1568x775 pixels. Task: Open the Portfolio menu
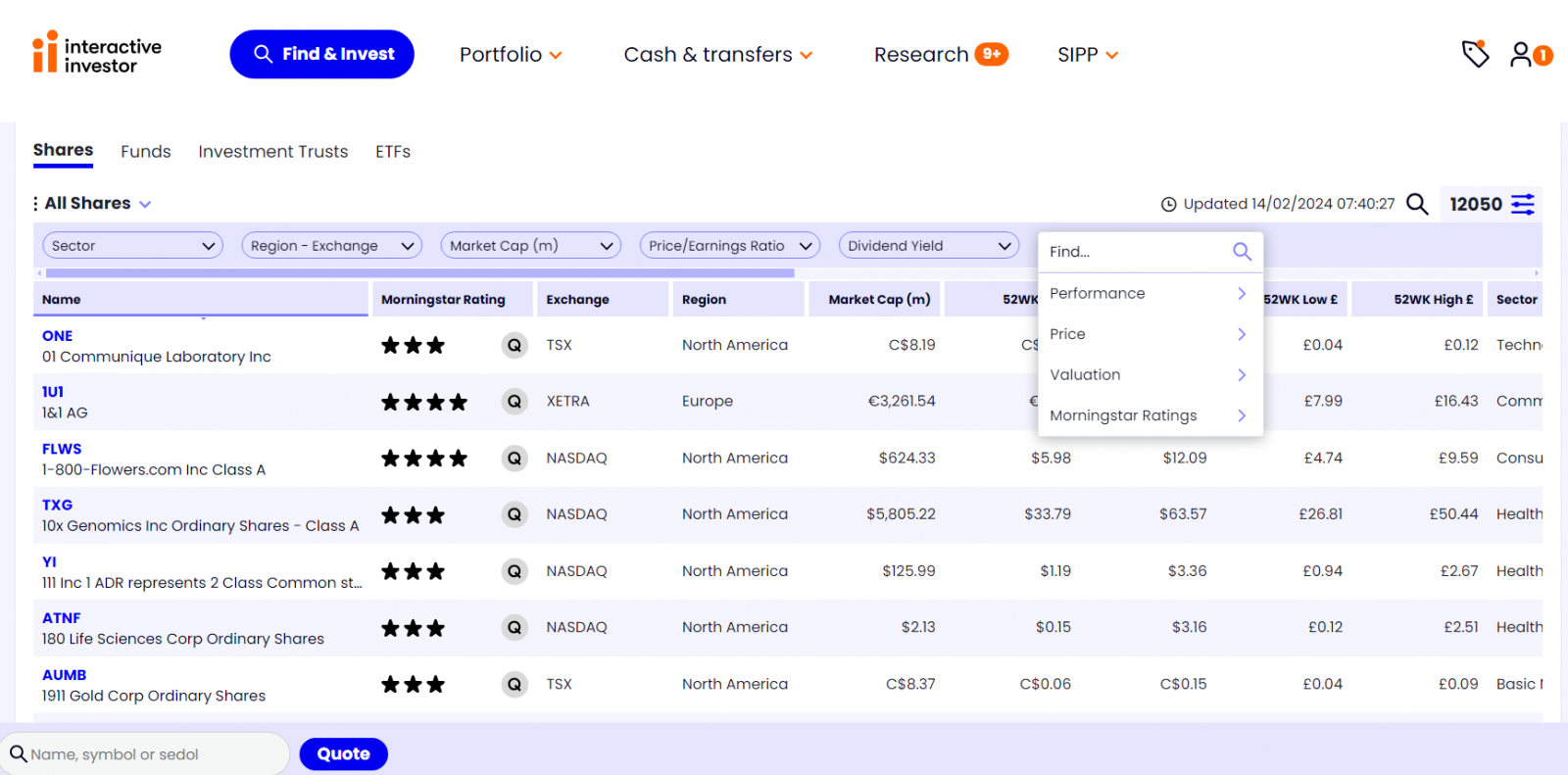tap(511, 55)
